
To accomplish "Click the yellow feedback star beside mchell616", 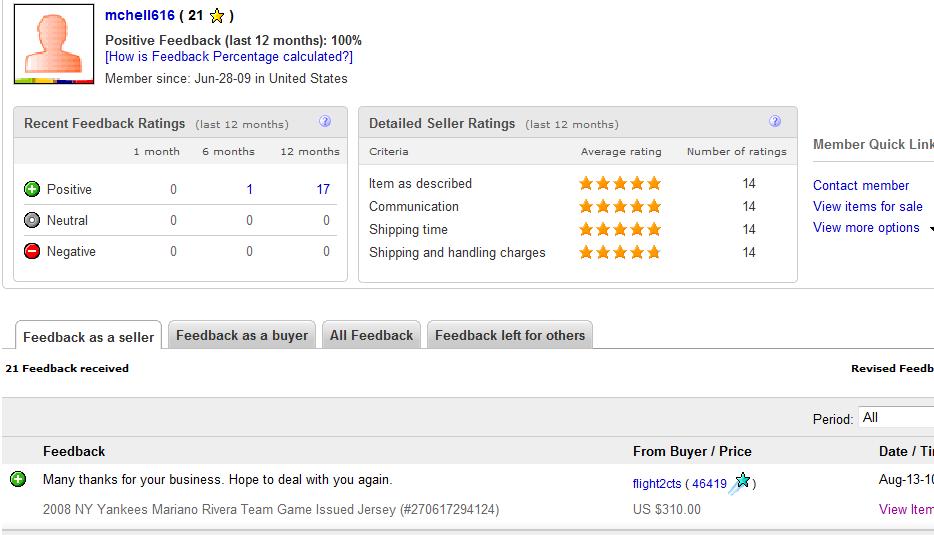I will (217, 16).
